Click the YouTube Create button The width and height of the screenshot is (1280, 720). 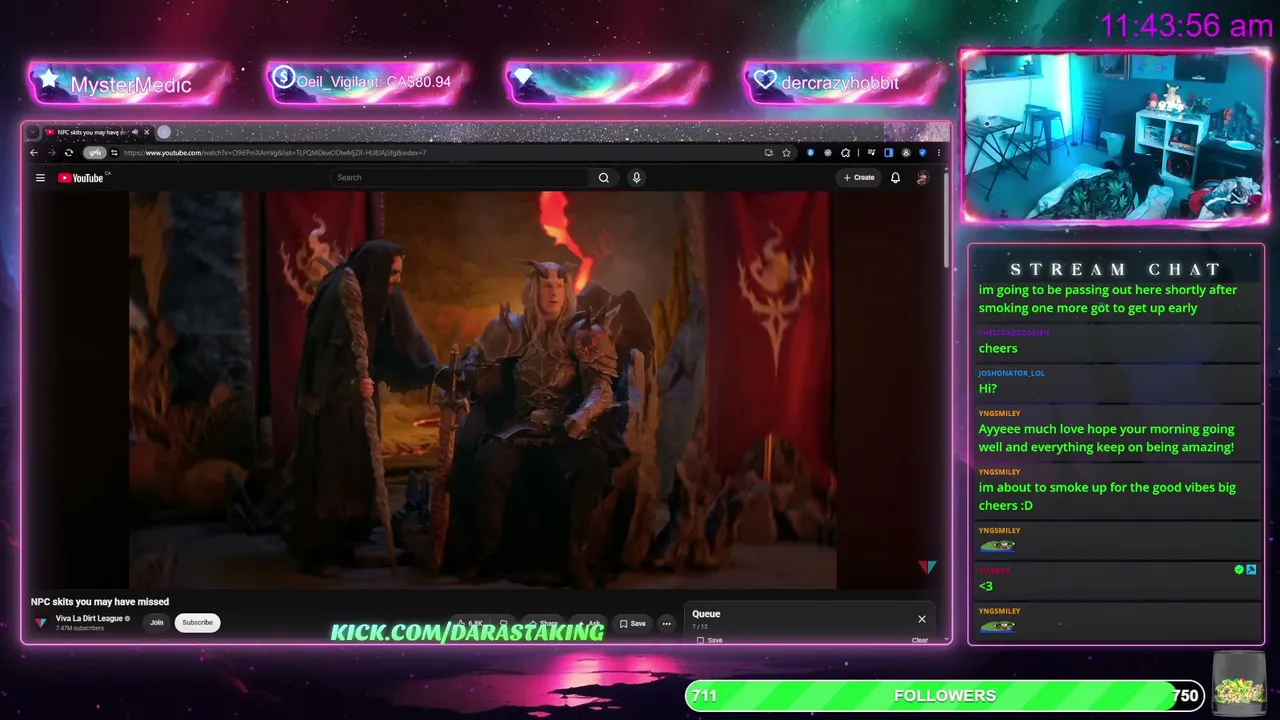tap(858, 178)
